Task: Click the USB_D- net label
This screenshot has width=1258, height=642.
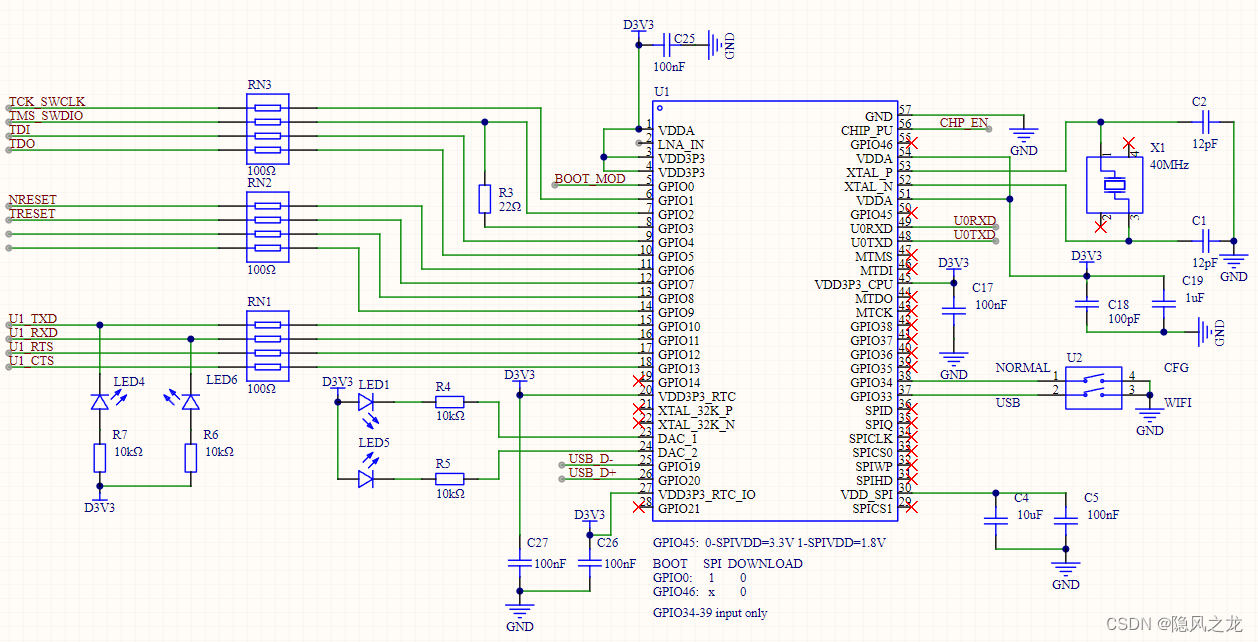Action: click(x=591, y=459)
